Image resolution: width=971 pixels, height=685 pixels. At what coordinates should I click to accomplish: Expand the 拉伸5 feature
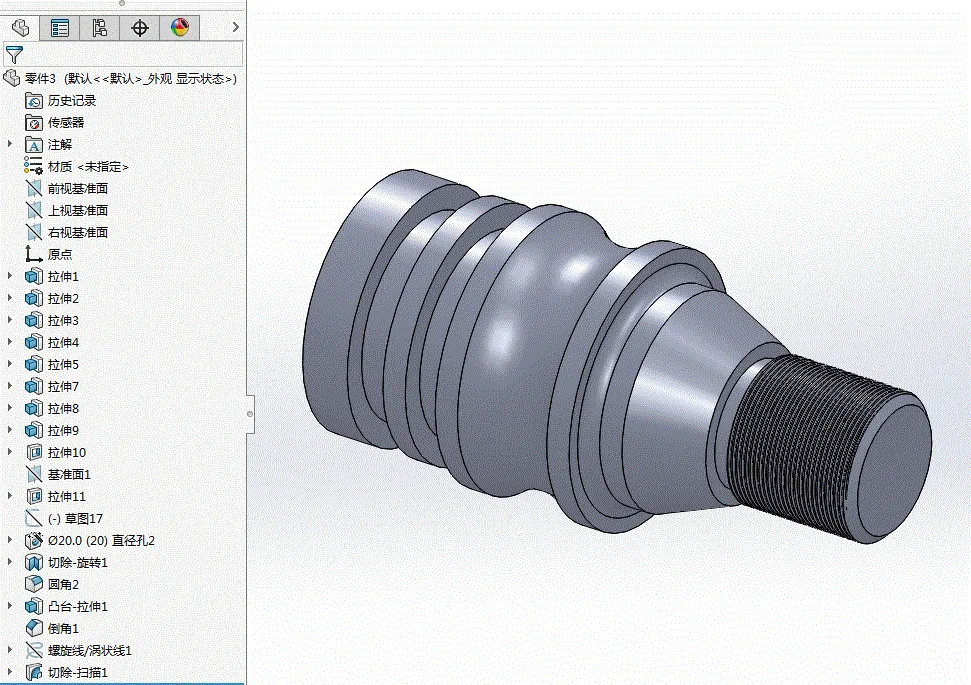(9, 364)
